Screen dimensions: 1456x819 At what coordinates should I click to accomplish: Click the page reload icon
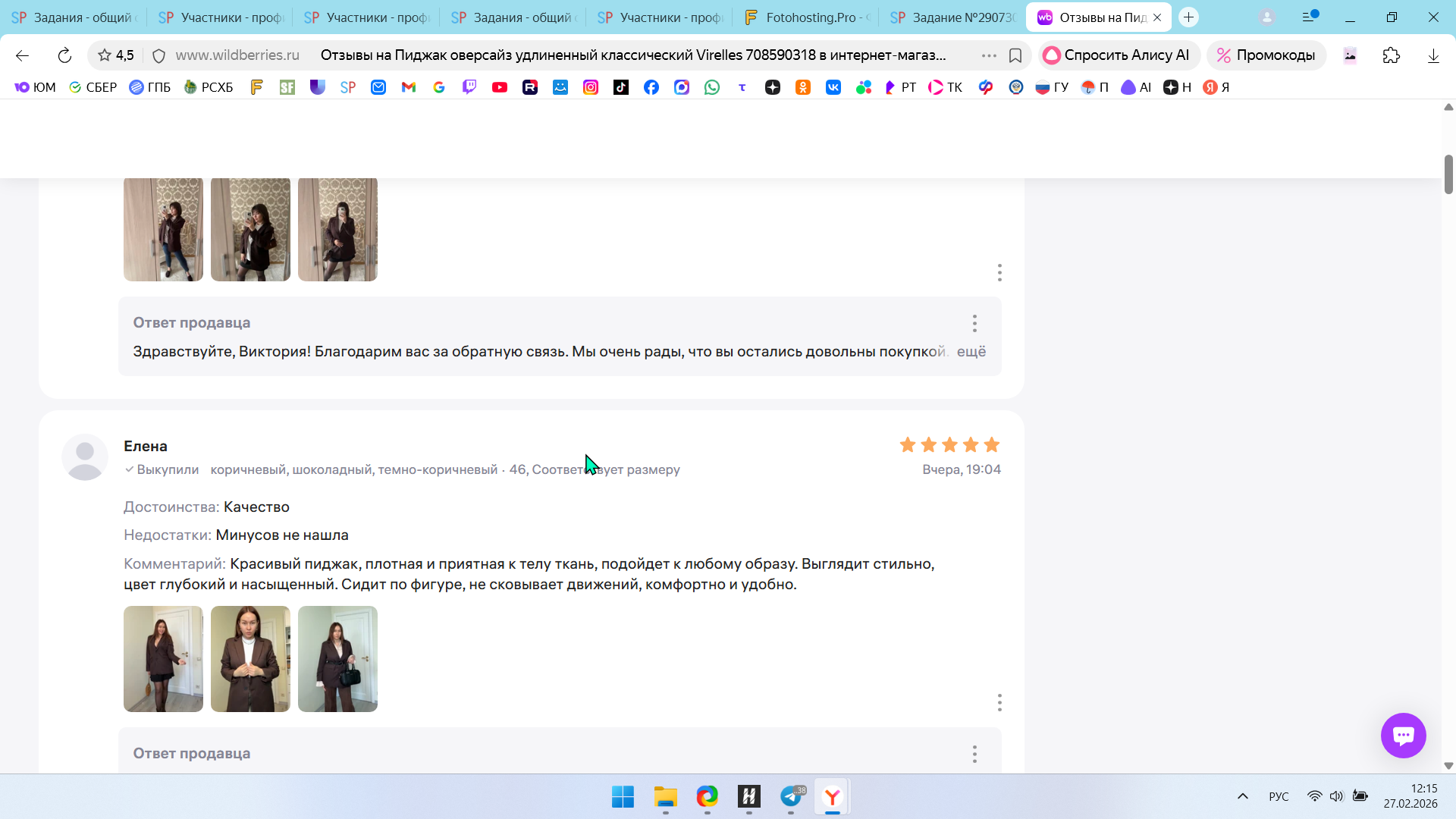point(64,55)
